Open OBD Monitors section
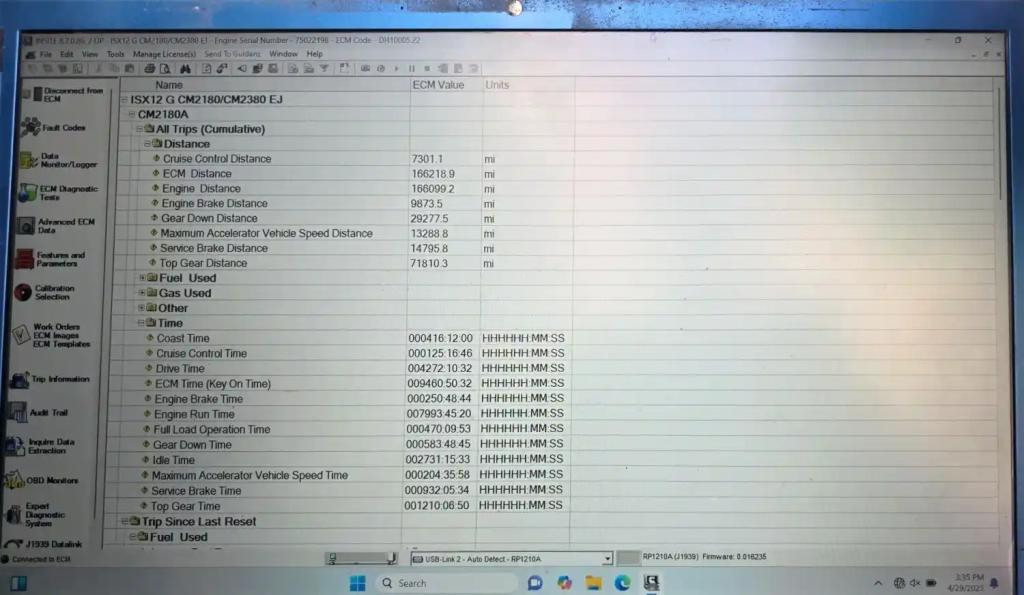 (x=50, y=481)
